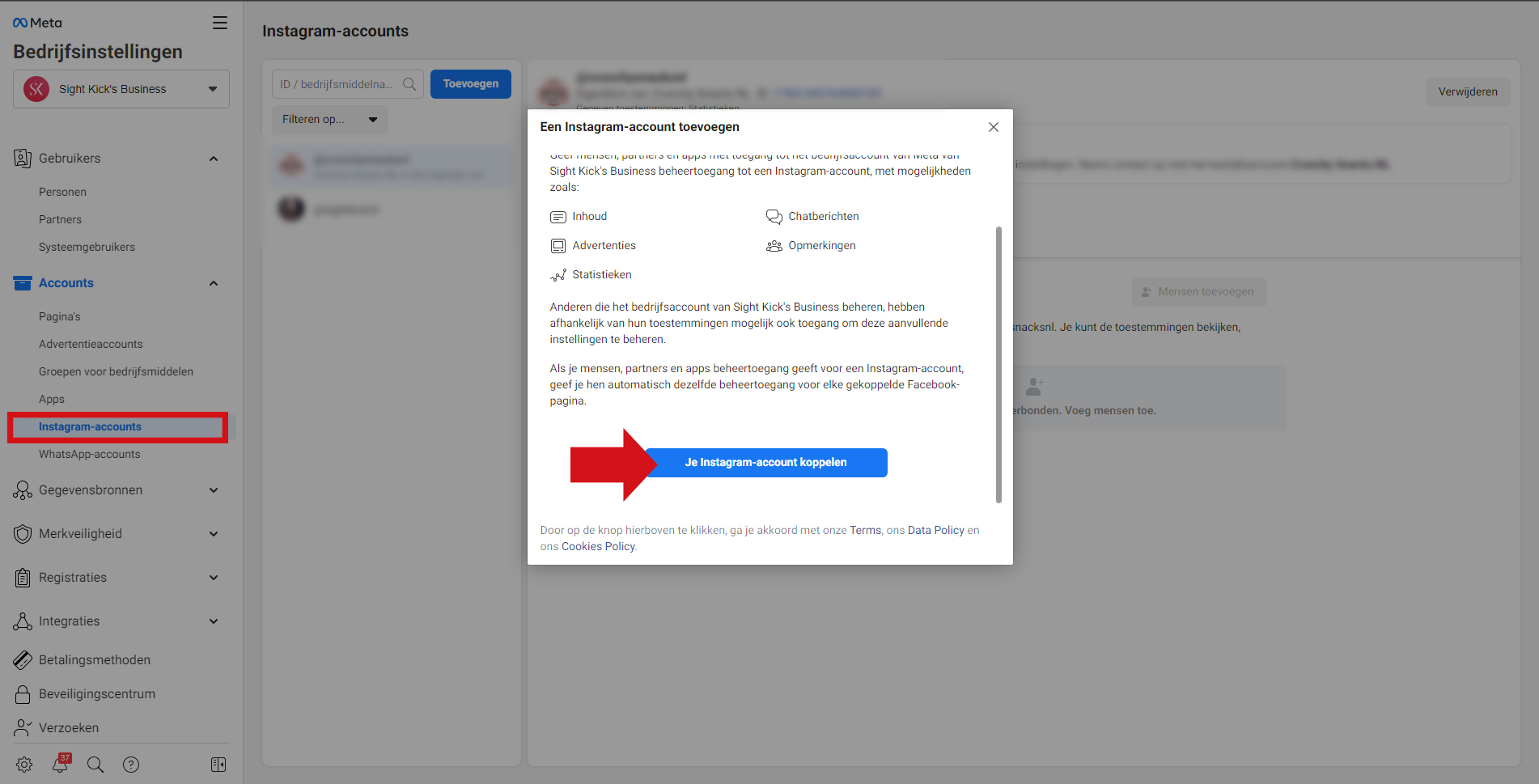Open Systeemgebruikers in the sidebar

[87, 247]
